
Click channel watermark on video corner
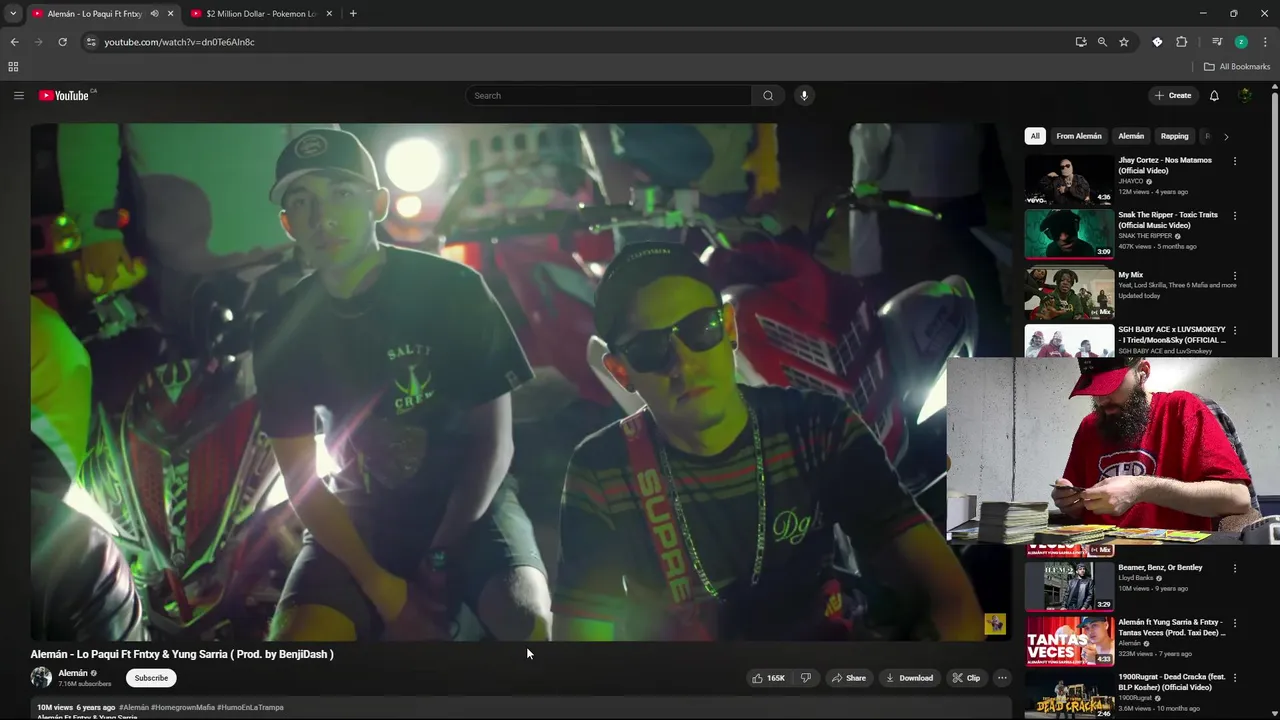coord(995,624)
